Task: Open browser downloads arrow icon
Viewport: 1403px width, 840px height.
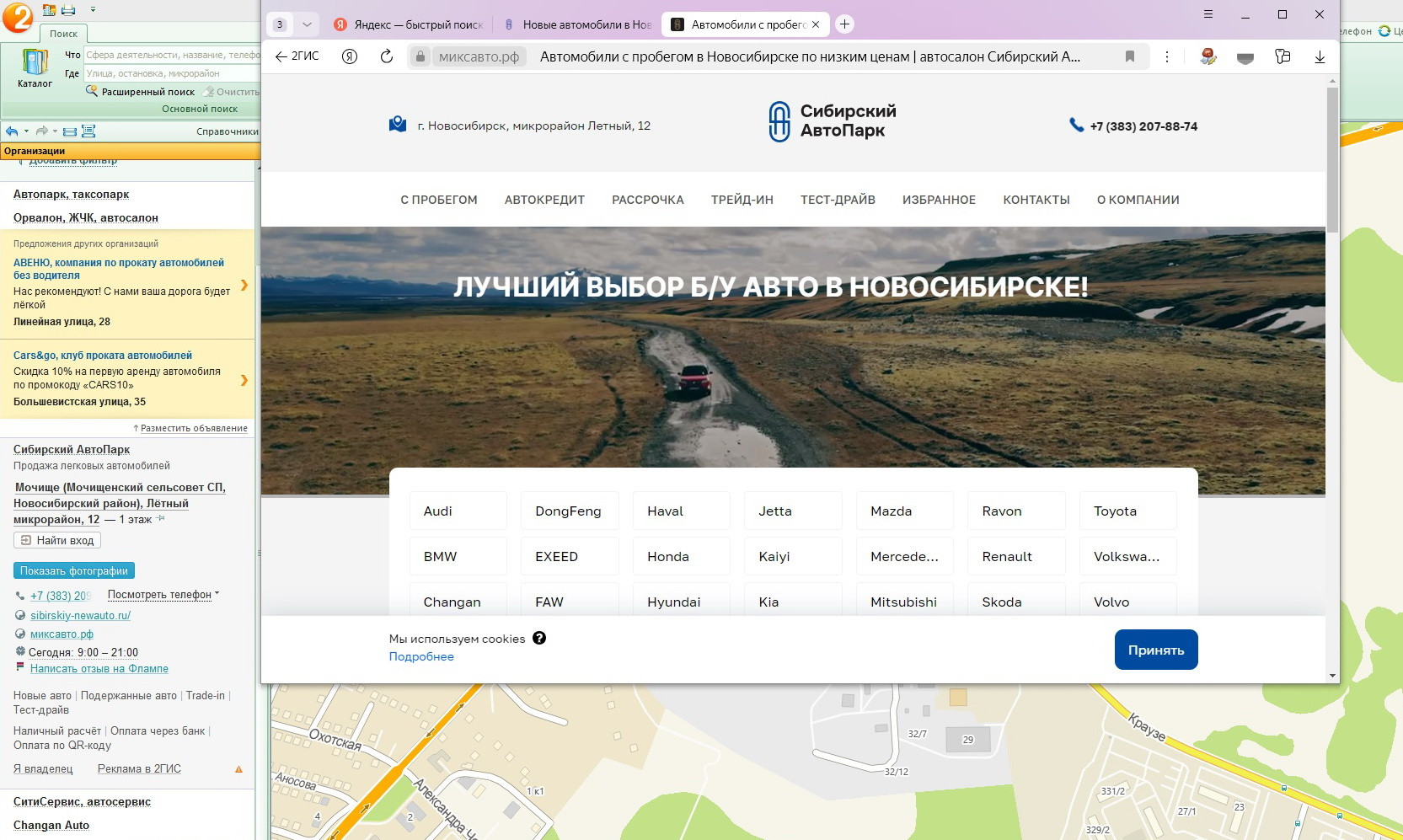Action: tap(1320, 56)
